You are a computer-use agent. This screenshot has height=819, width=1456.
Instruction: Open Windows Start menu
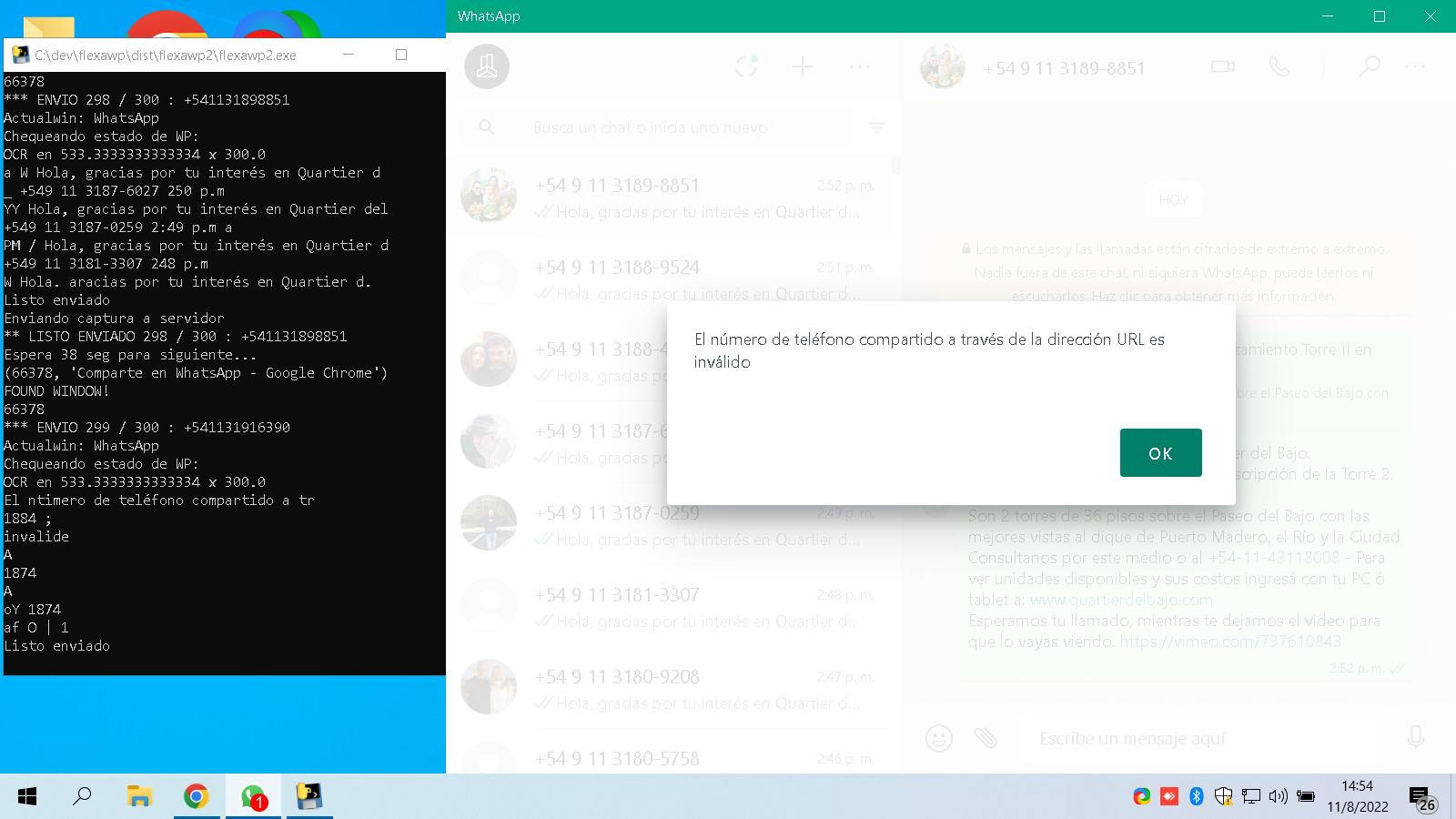[27, 797]
